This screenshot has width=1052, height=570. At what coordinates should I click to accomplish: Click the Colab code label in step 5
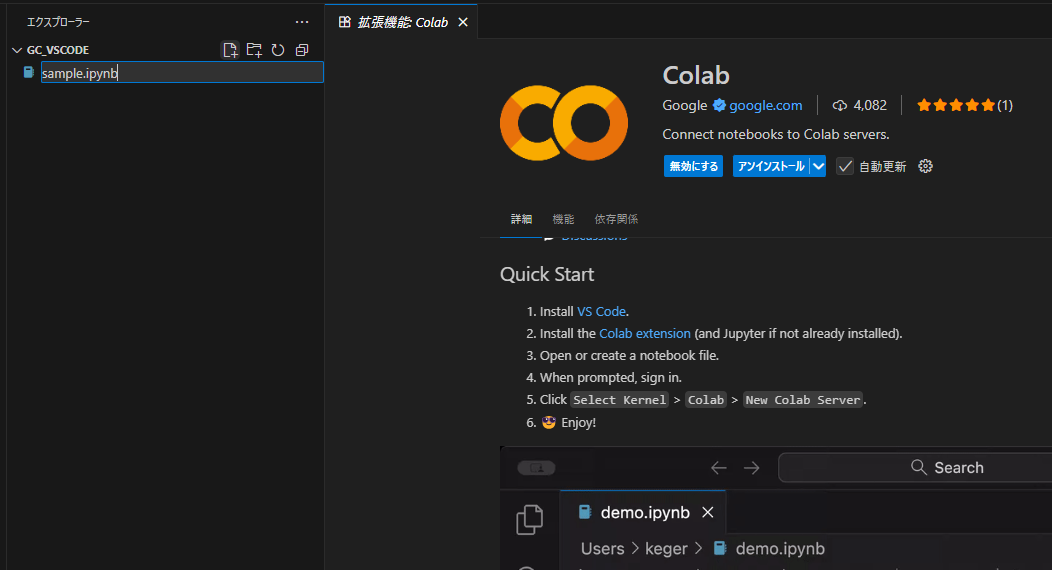706,400
